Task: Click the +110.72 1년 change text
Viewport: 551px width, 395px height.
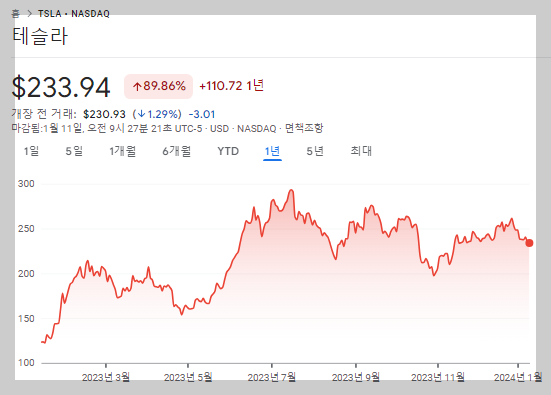Action: click(232, 86)
